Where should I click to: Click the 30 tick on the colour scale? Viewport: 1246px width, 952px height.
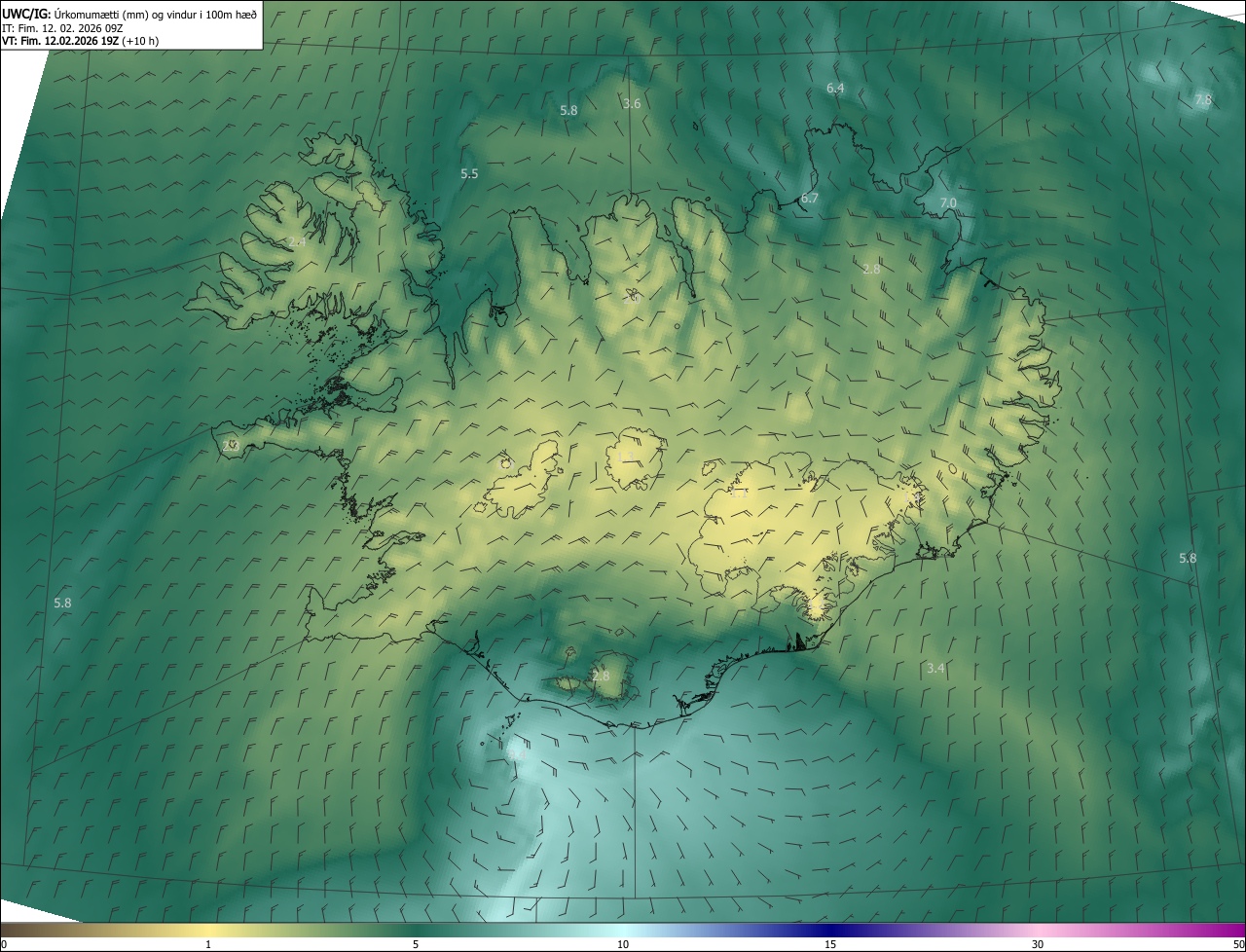tap(1038, 945)
